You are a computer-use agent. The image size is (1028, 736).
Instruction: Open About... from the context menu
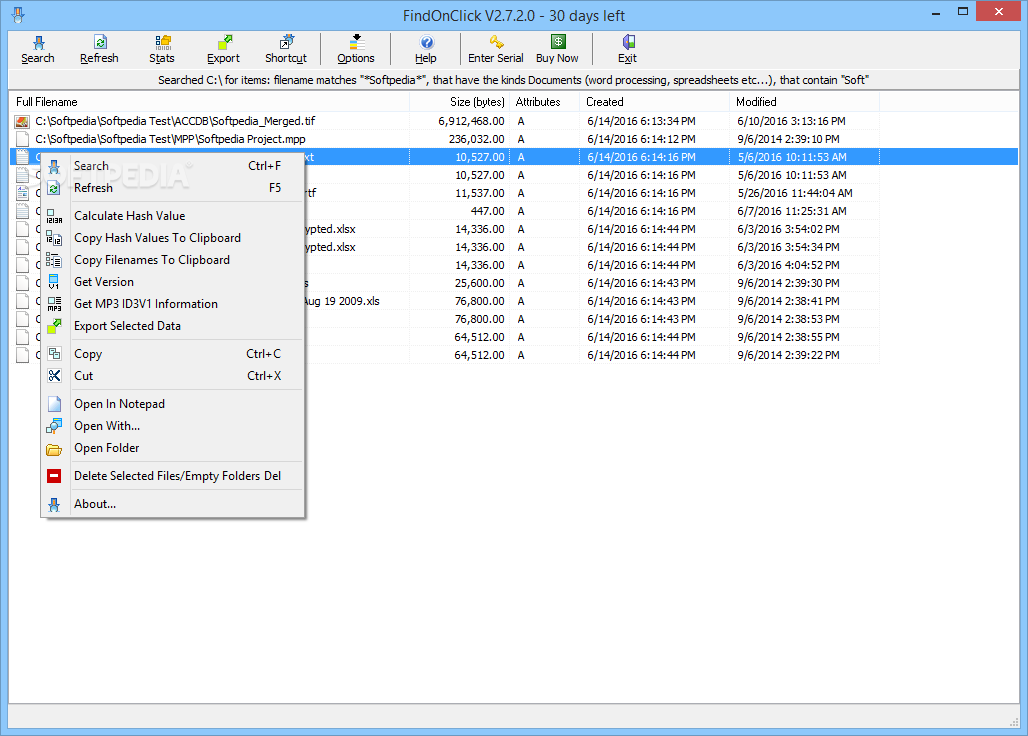point(173,504)
